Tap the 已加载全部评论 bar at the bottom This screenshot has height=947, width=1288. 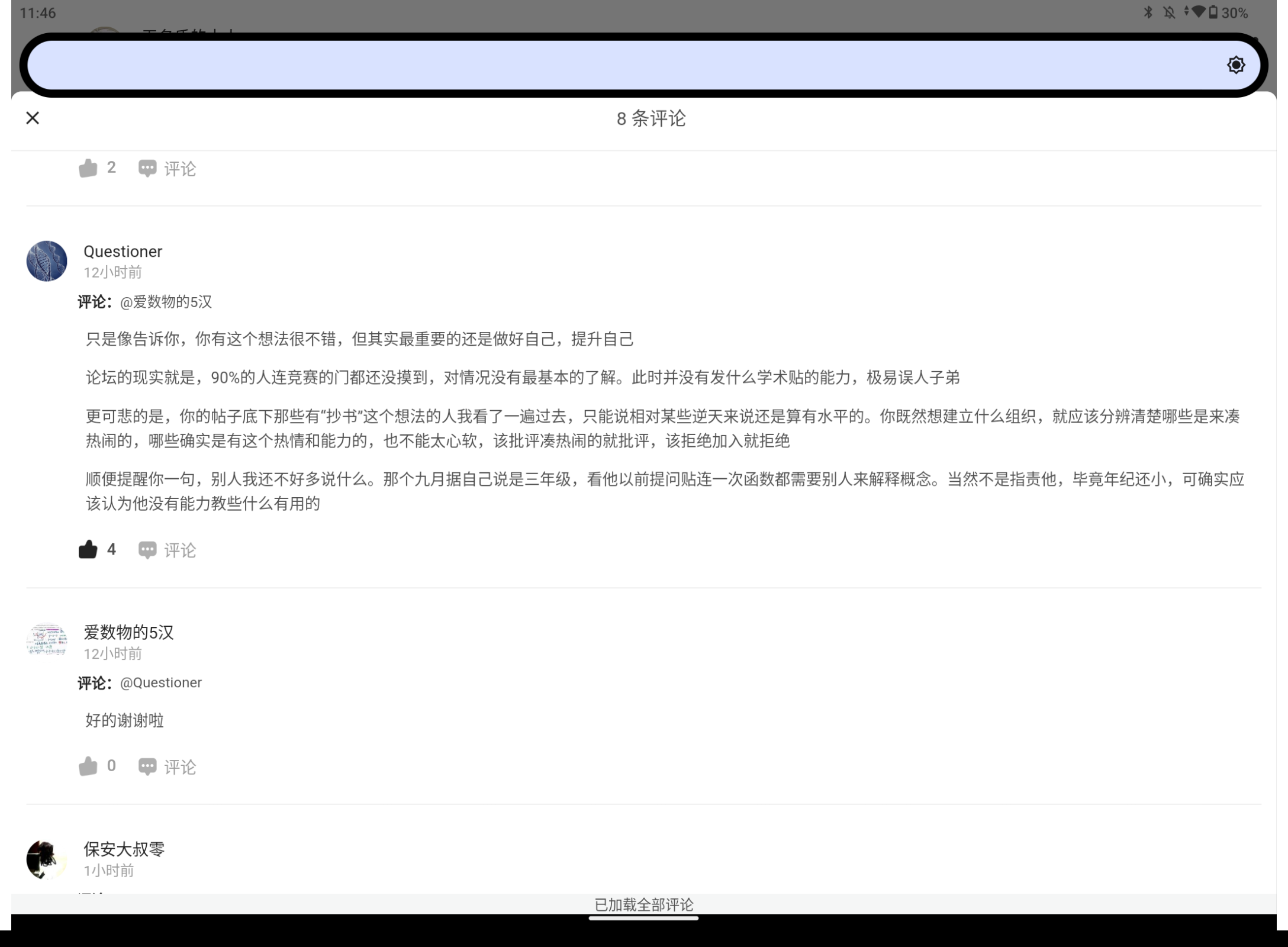coord(644,904)
